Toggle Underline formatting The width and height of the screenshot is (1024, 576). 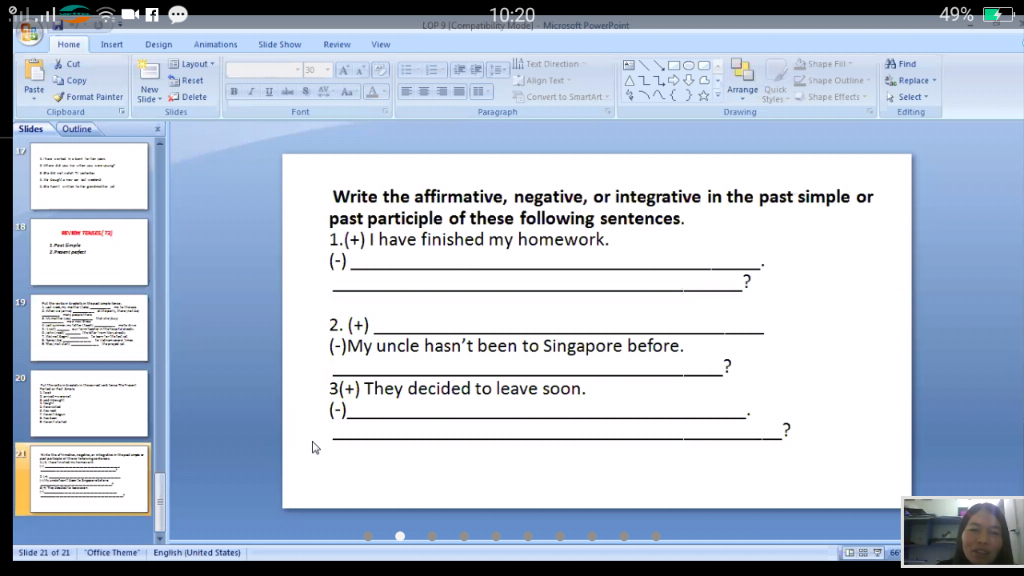coord(268,91)
